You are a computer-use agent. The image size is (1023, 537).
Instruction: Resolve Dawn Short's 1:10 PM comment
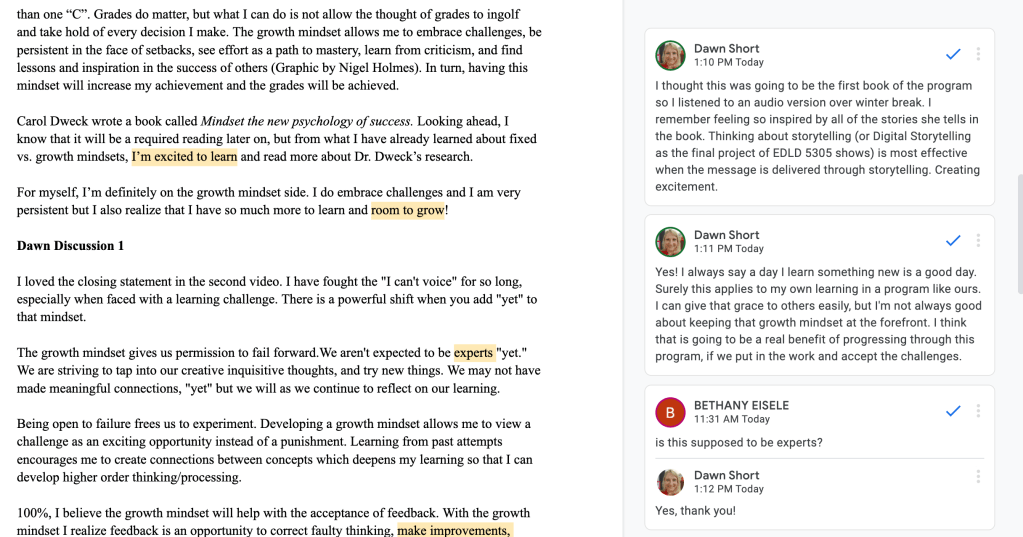[953, 54]
